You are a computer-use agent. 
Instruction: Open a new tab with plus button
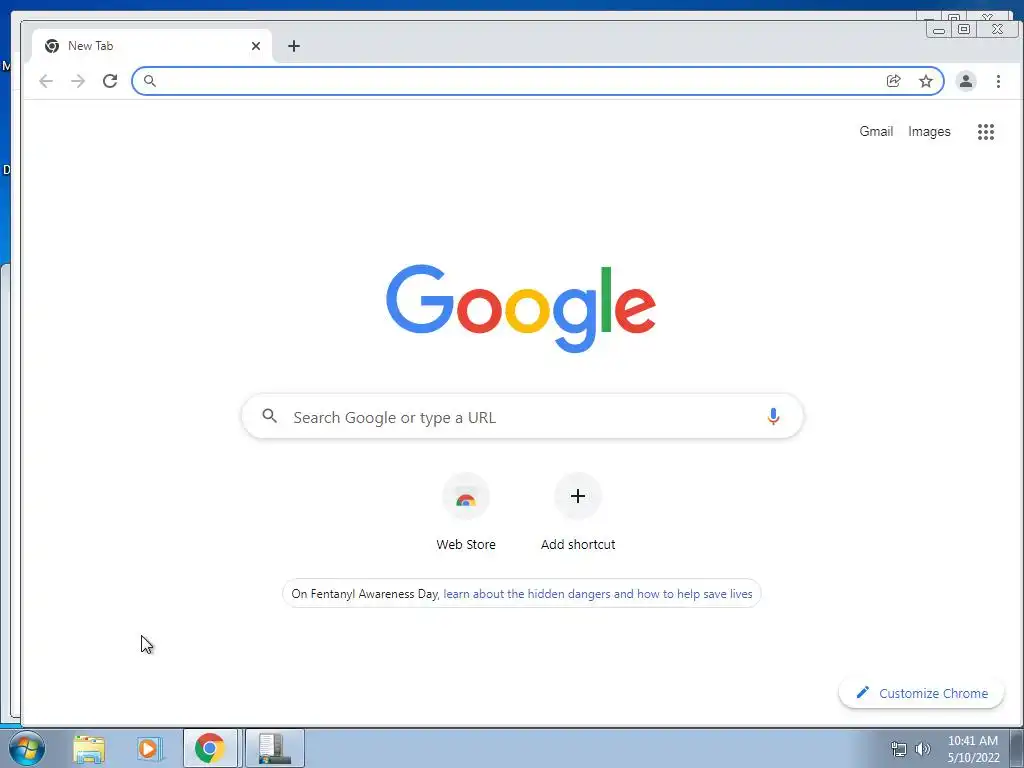(294, 46)
